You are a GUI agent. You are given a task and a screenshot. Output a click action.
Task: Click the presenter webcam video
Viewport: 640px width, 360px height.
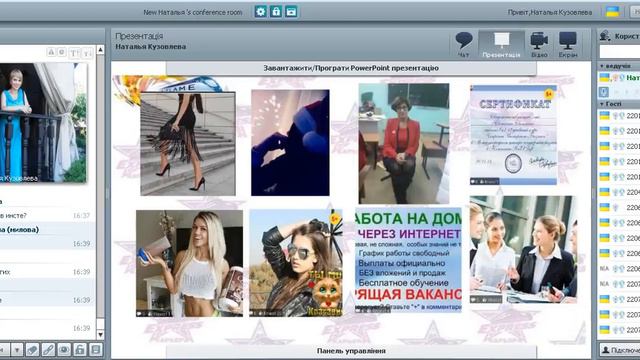pyautogui.click(x=43, y=122)
